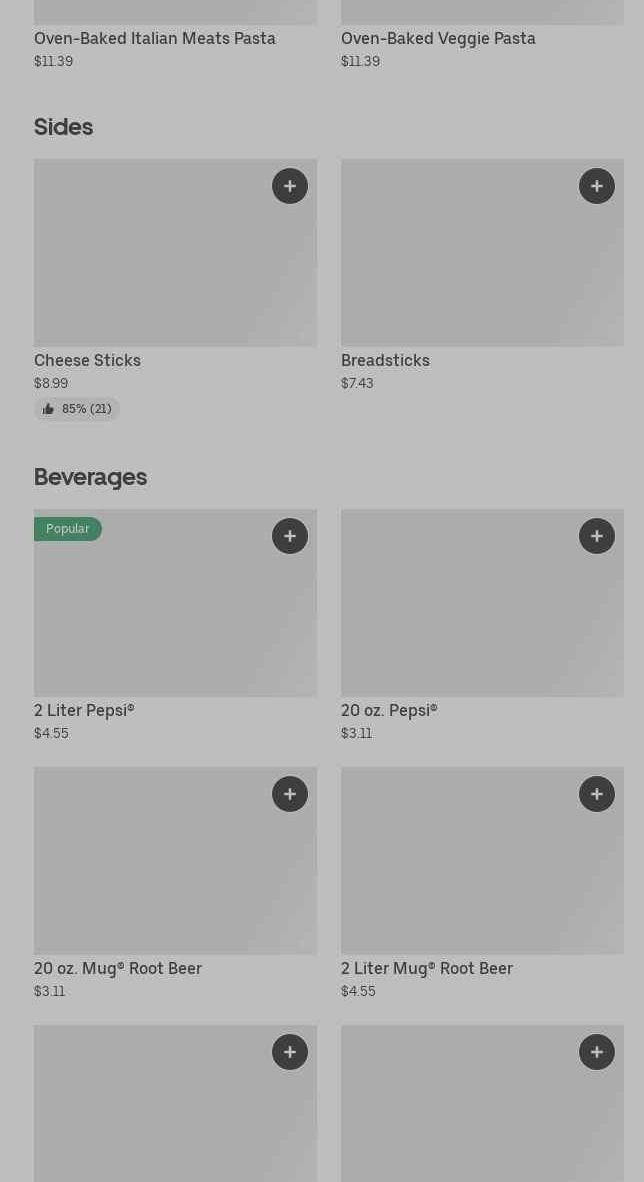Click plus icon on bottom-right unnamed item

(x=597, y=1052)
